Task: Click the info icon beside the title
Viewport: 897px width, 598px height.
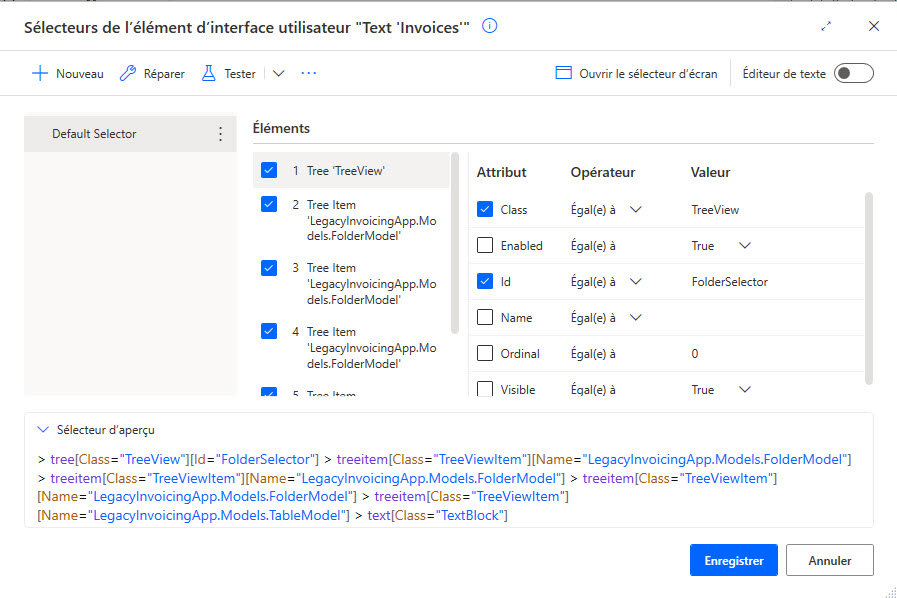Action: pos(490,27)
